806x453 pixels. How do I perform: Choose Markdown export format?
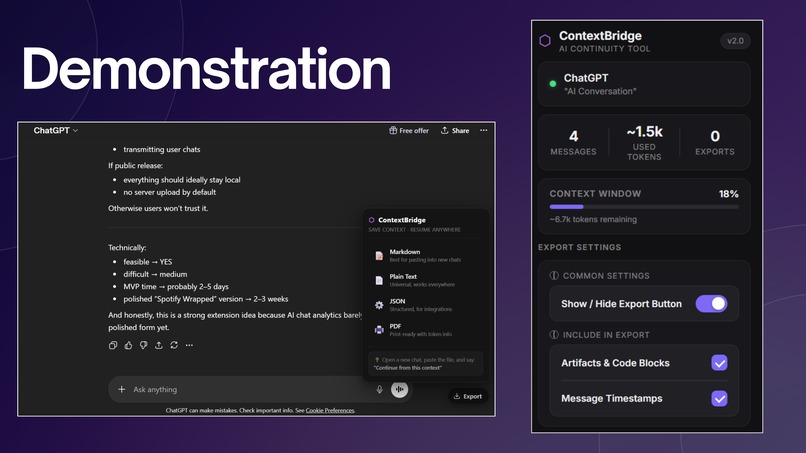[x=425, y=256]
